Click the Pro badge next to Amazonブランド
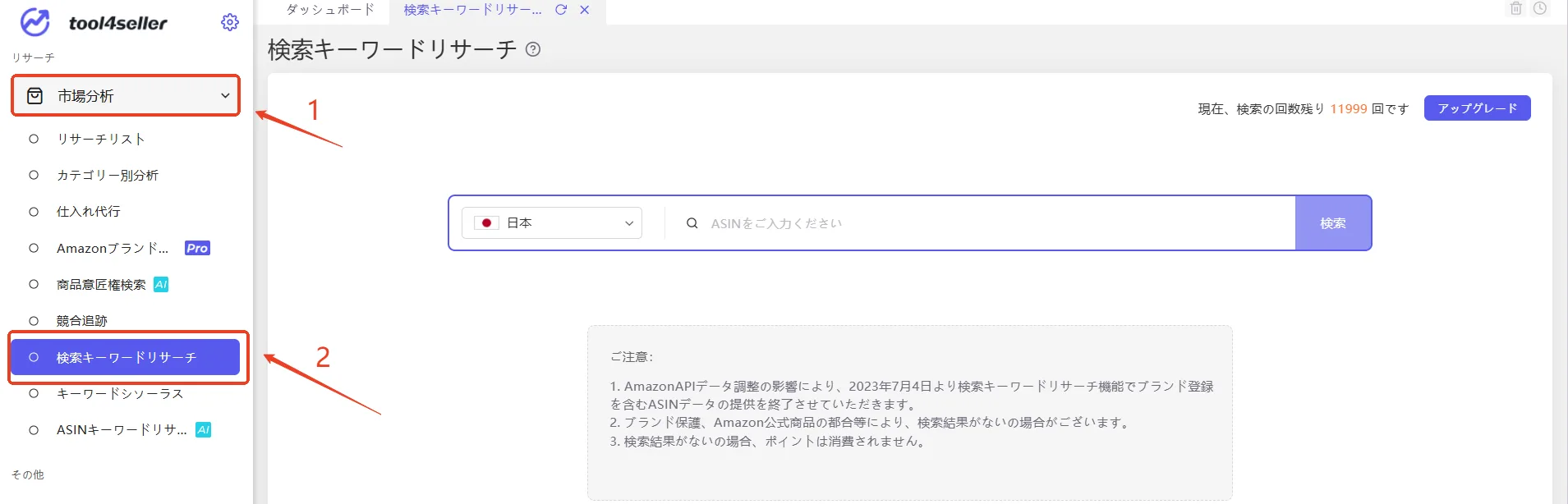1568x504 pixels. (197, 248)
